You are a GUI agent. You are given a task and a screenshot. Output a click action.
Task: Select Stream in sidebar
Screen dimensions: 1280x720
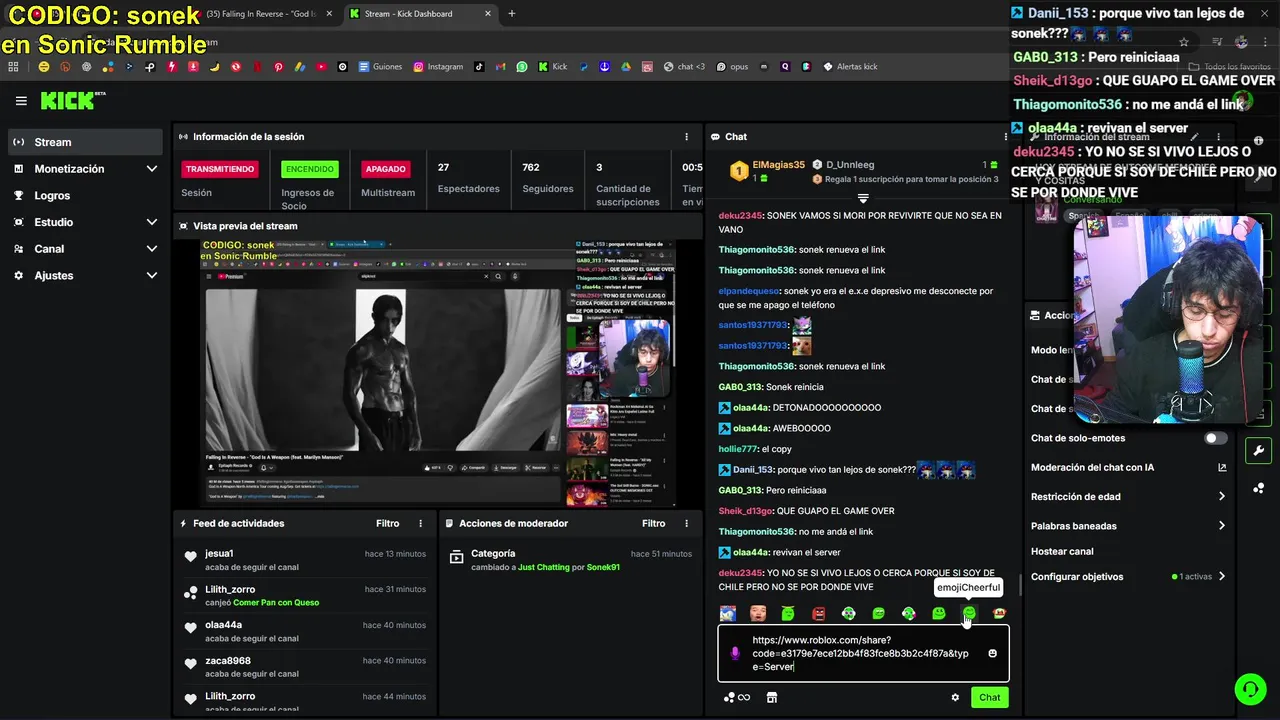pos(85,142)
